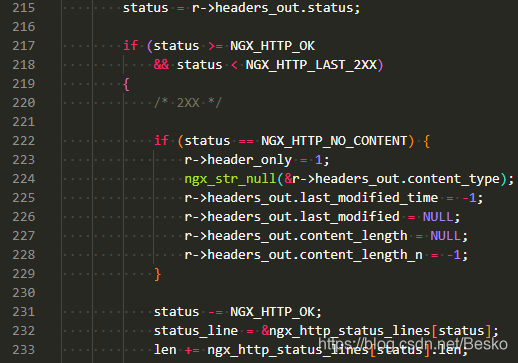The image size is (518, 363).
Task: Click line number 223 in the gutter
Action: click(x=23, y=160)
